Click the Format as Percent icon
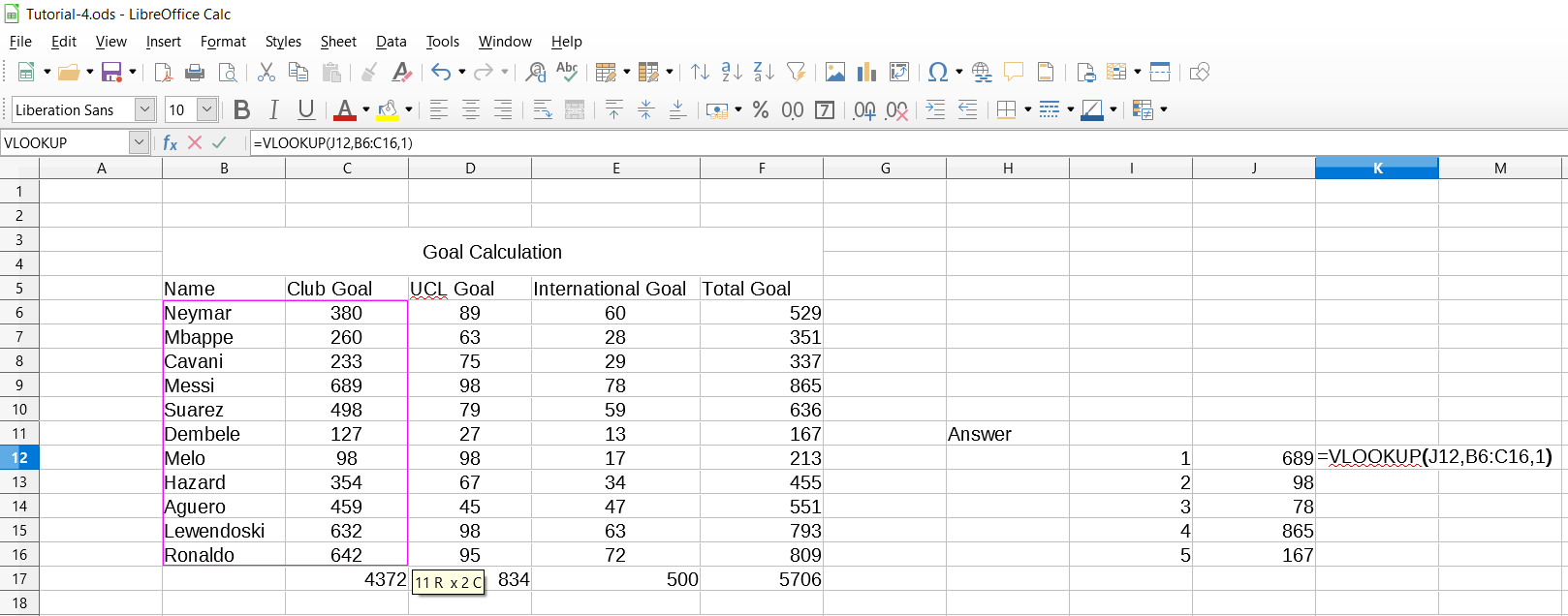Viewport: 1568px width, 616px height. click(x=761, y=110)
